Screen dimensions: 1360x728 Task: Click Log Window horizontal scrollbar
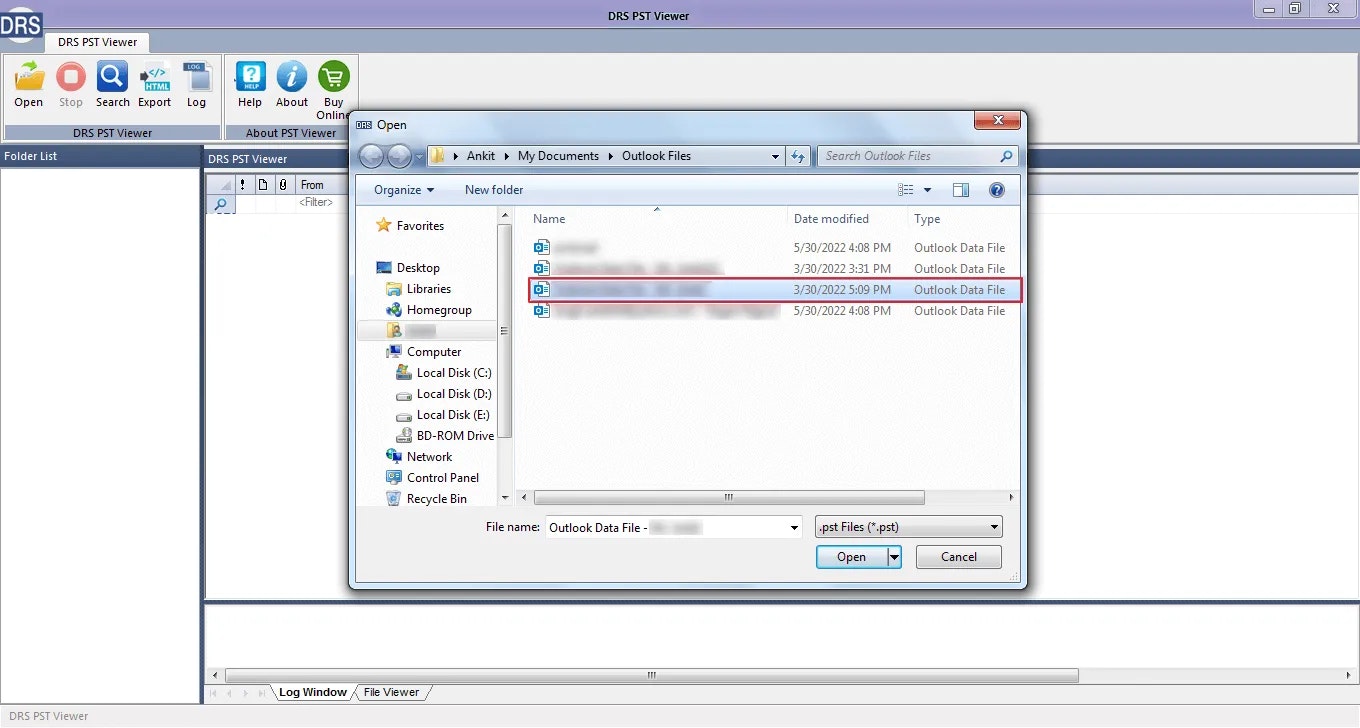click(x=652, y=675)
